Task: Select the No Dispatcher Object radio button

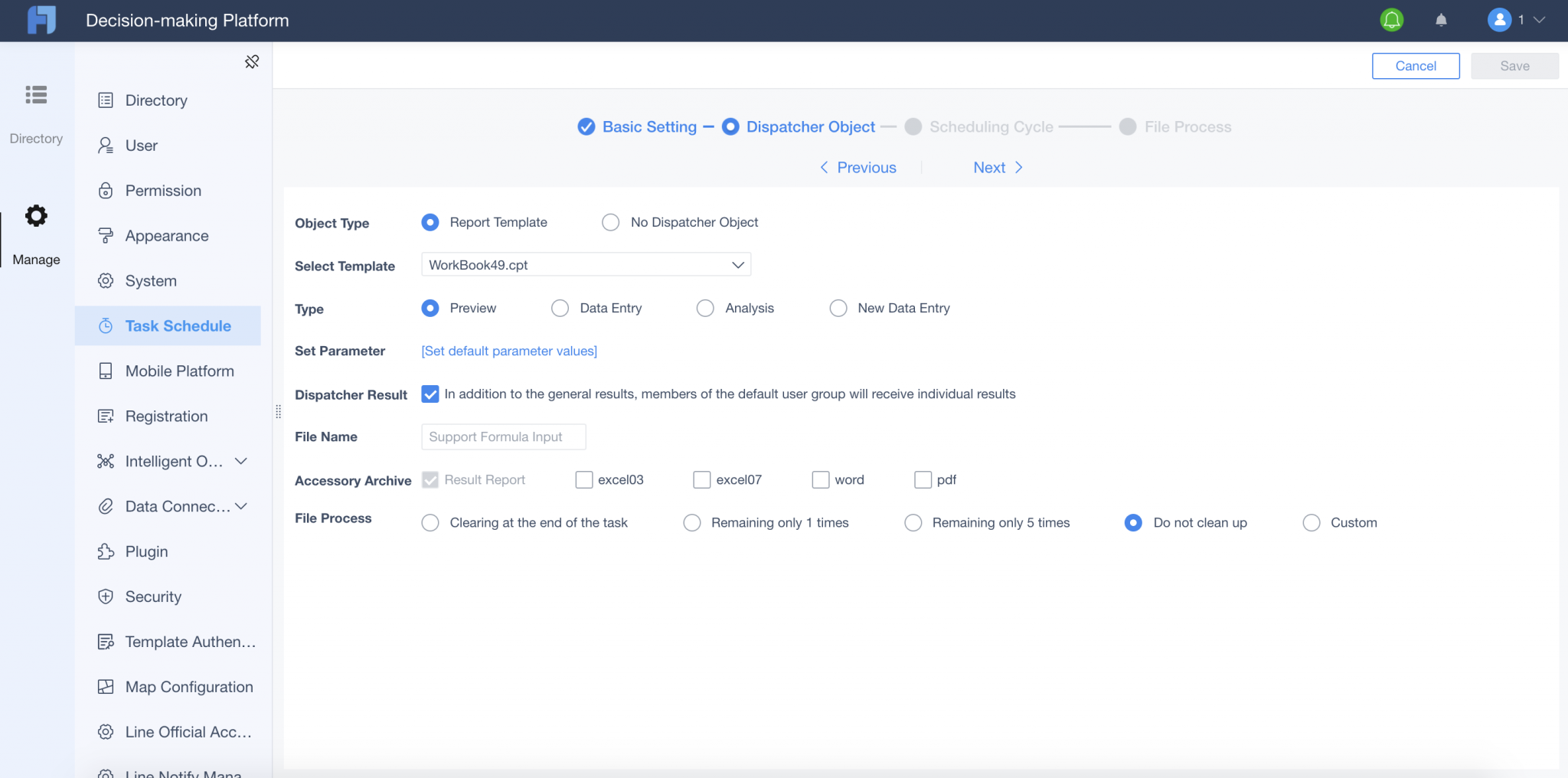Action: point(610,222)
